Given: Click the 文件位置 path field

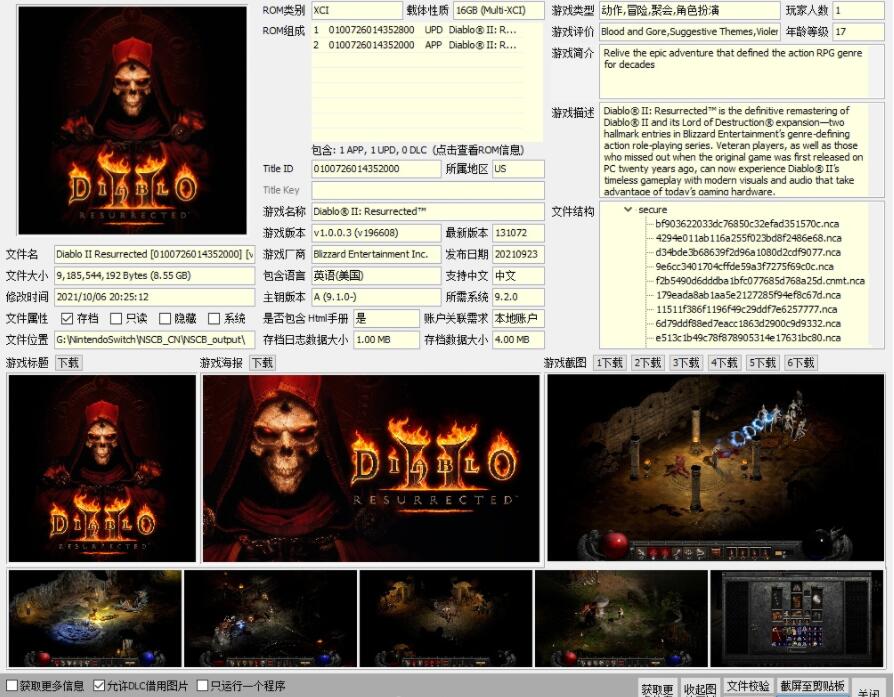Looking at the screenshot, I should [x=155, y=340].
